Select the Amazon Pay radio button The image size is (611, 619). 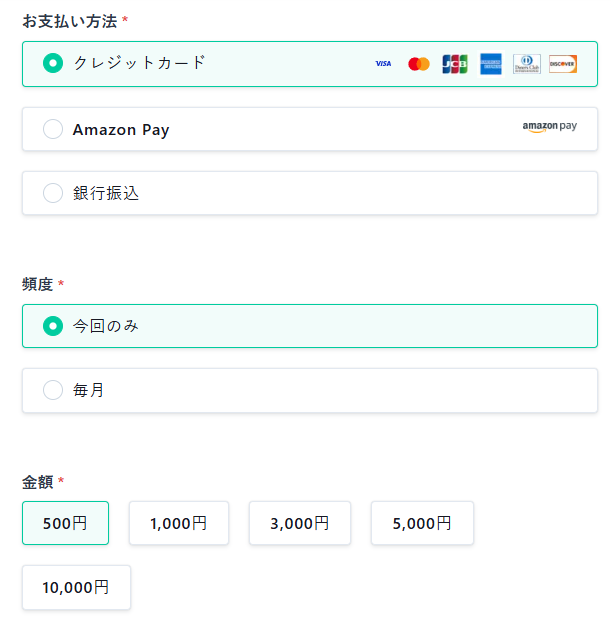(x=53, y=129)
